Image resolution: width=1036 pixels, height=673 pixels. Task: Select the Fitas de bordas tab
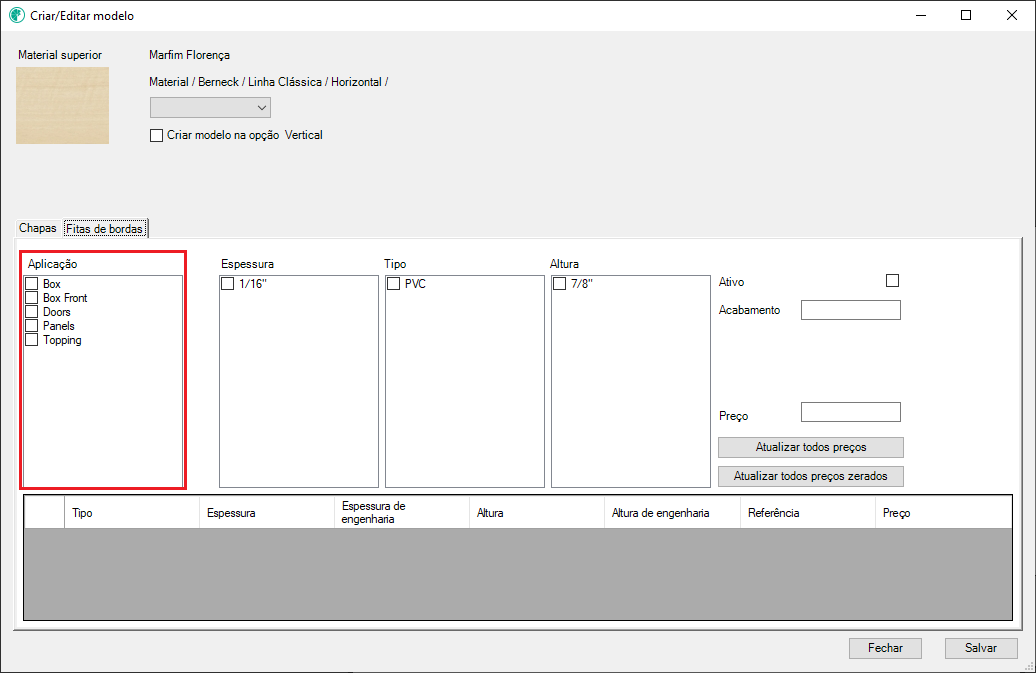(104, 229)
